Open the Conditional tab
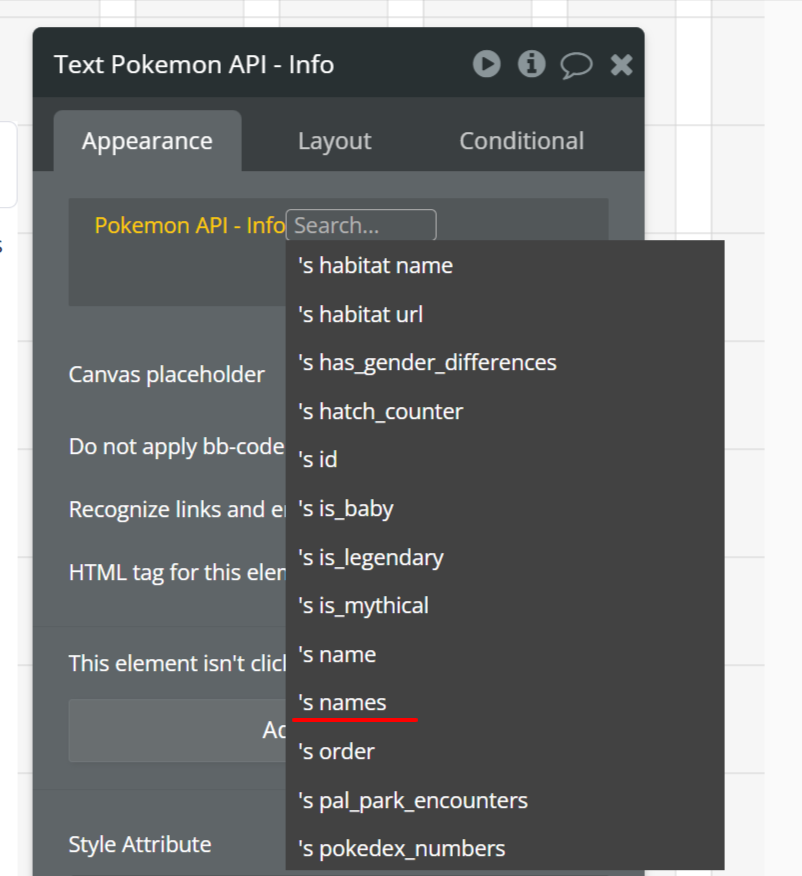 tap(522, 141)
